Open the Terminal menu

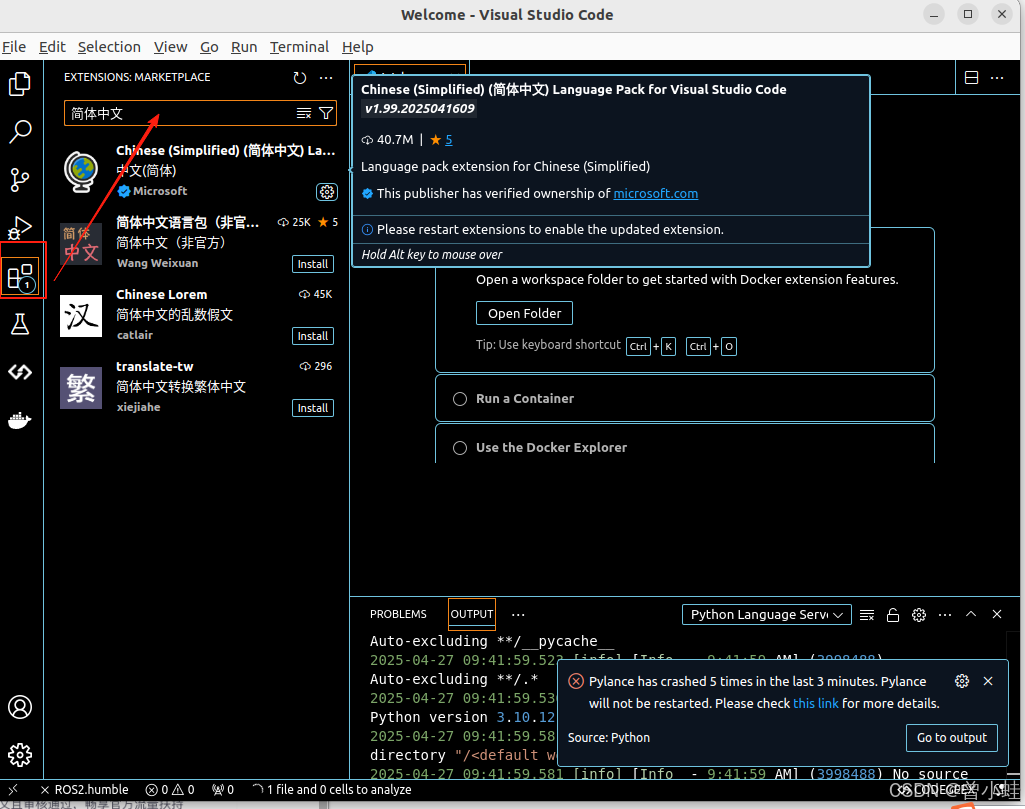pyautogui.click(x=299, y=47)
